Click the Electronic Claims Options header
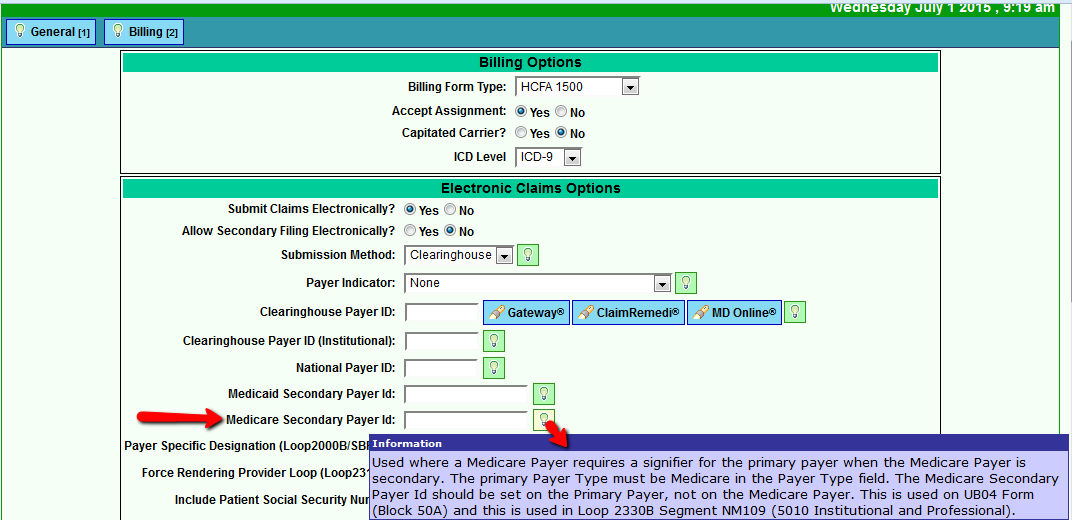 pyautogui.click(x=530, y=188)
